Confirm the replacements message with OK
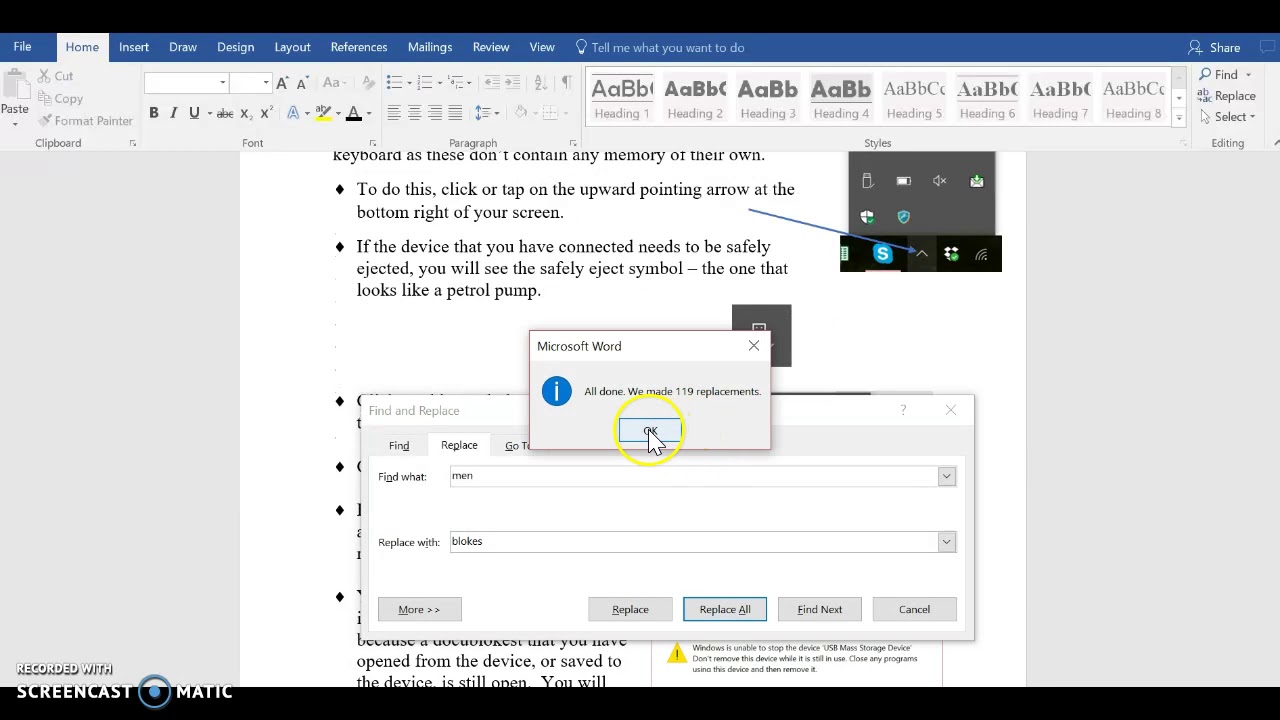Screen dimensions: 1280x720 pos(650,431)
